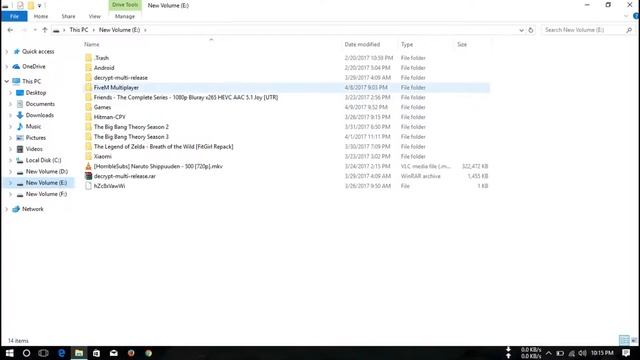Select the Games folder name
The height and width of the screenshot is (360, 640).
(x=102, y=107)
